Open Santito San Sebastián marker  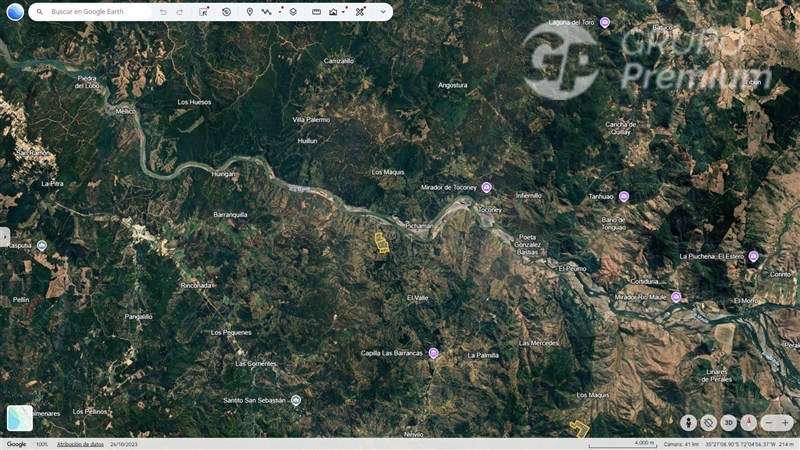pos(296,401)
